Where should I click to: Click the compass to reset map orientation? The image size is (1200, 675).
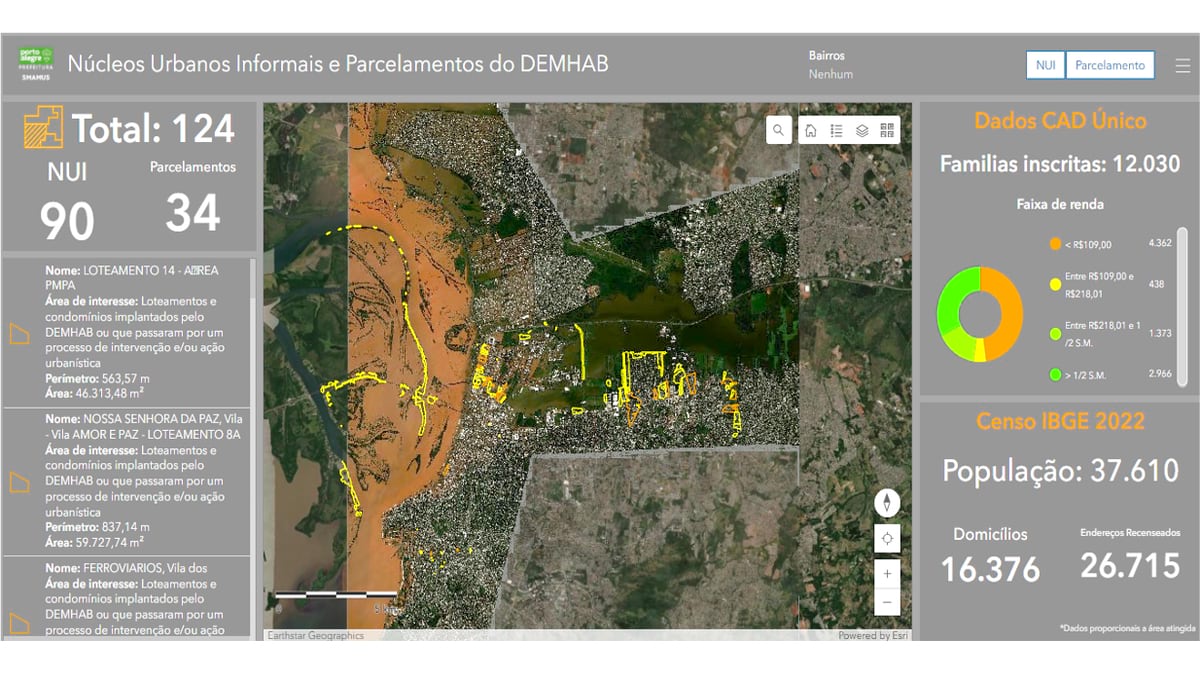[x=886, y=503]
